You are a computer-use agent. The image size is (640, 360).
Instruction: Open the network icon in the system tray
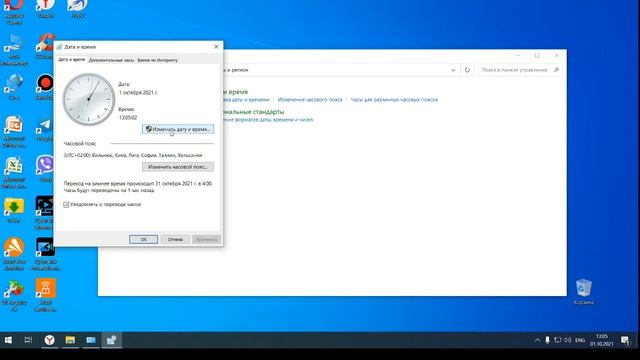click(558, 340)
